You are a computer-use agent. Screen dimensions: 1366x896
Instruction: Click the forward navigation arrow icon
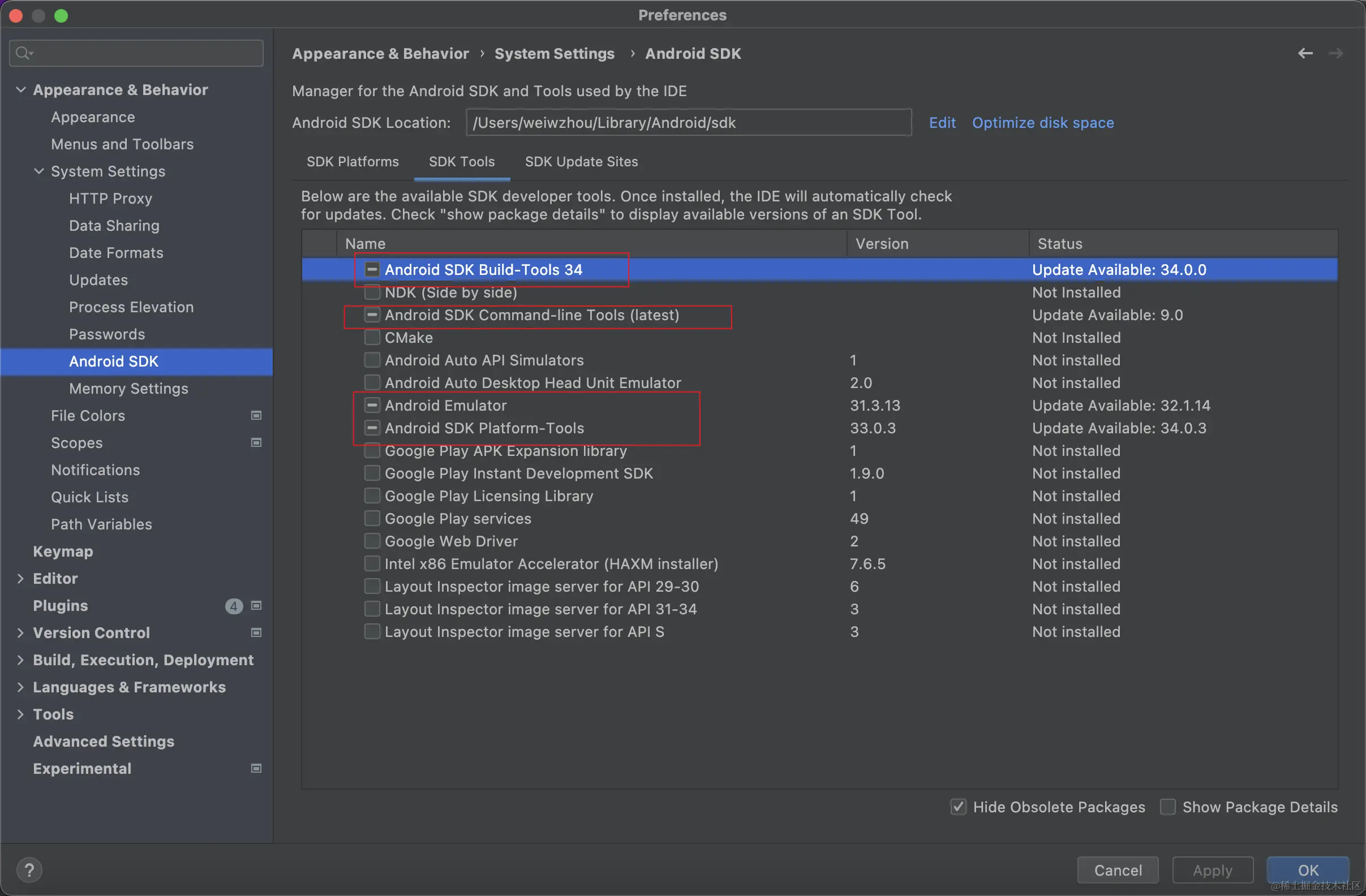1335,53
